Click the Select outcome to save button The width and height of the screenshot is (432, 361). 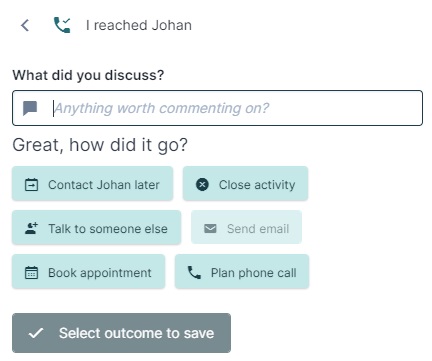coord(121,333)
